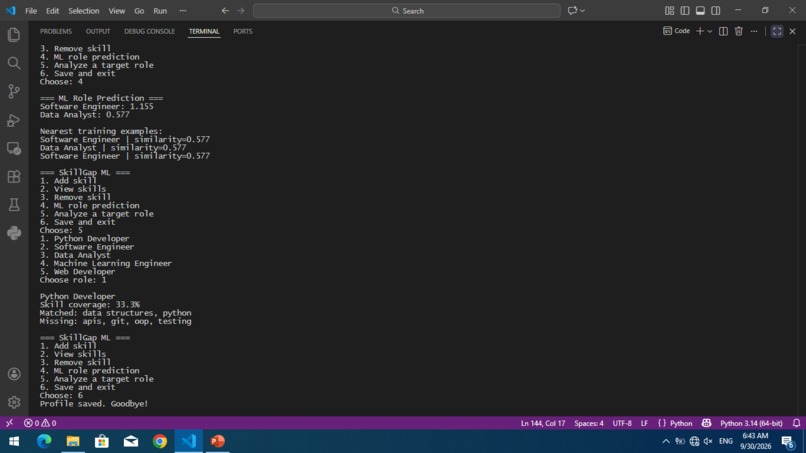
Task: Open Run and Debug view
Action: (x=14, y=120)
